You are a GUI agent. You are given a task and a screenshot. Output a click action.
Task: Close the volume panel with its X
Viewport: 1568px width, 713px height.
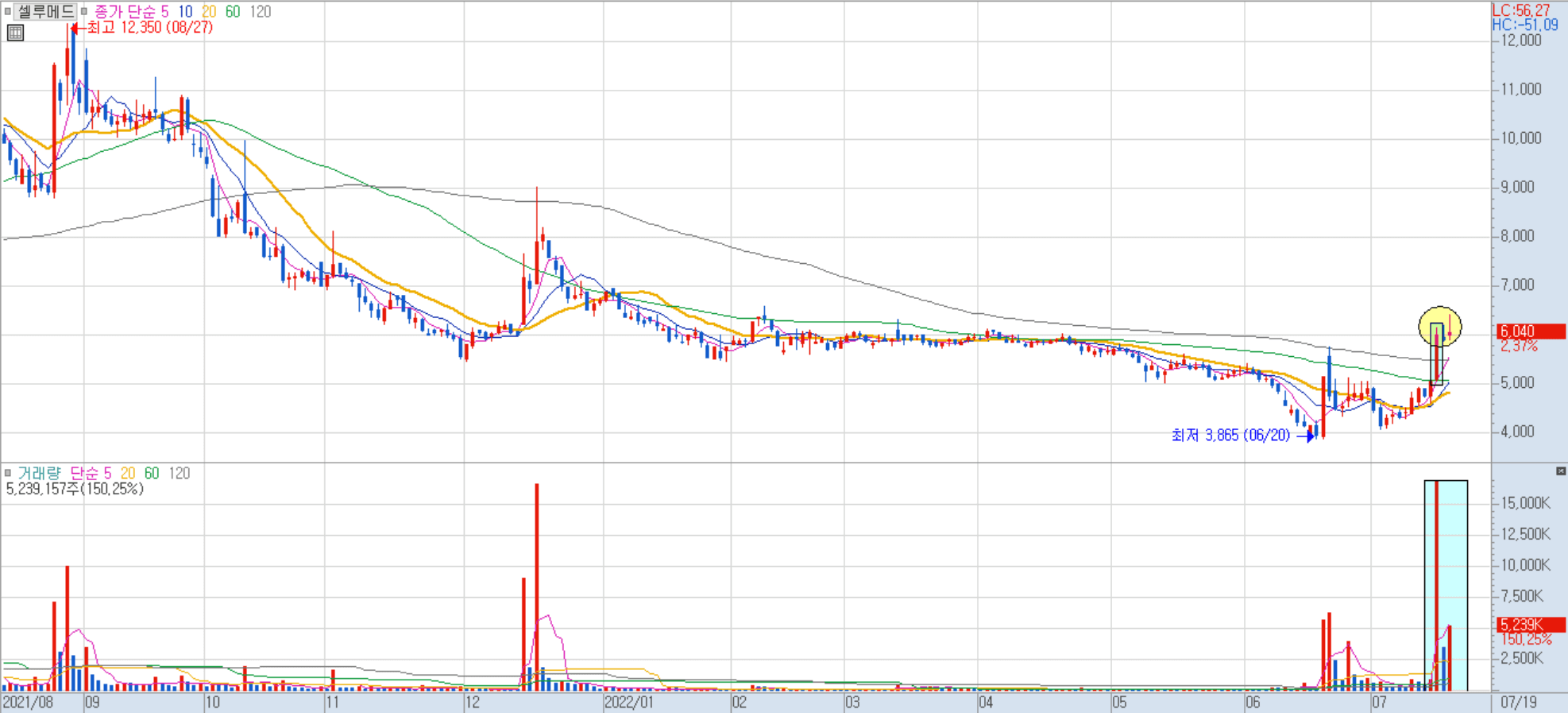point(1561,471)
